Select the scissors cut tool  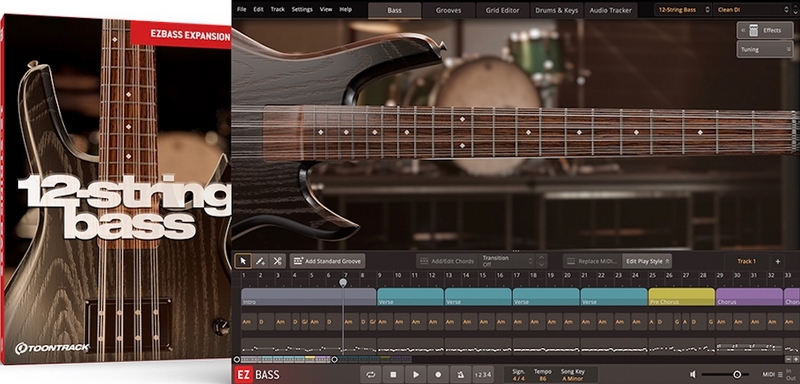coord(277,261)
